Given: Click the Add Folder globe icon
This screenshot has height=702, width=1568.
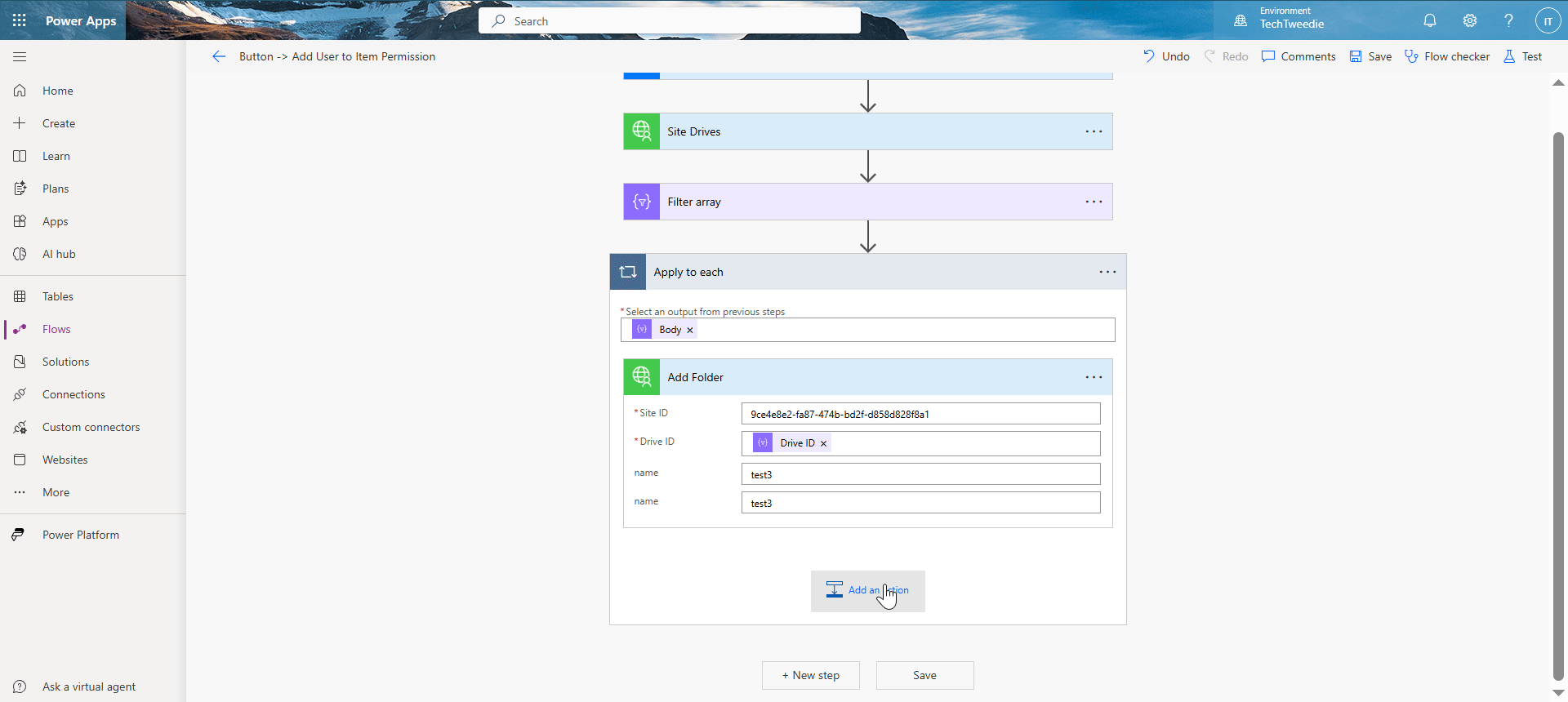Looking at the screenshot, I should 642,377.
